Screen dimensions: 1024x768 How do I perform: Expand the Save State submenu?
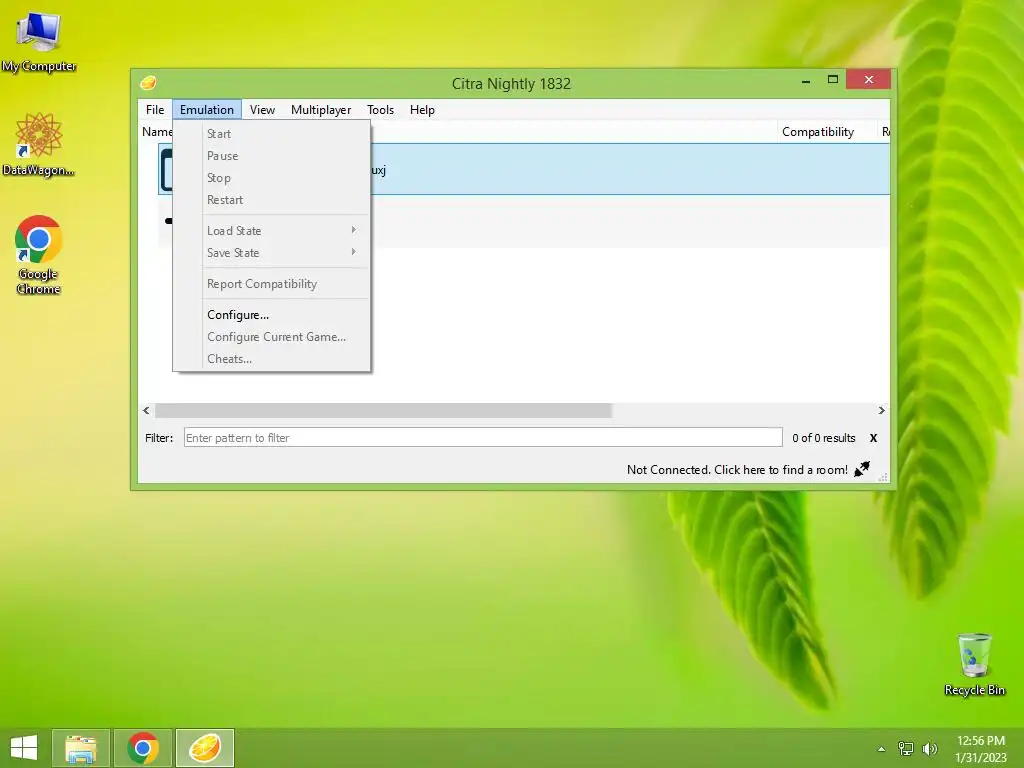(x=272, y=253)
